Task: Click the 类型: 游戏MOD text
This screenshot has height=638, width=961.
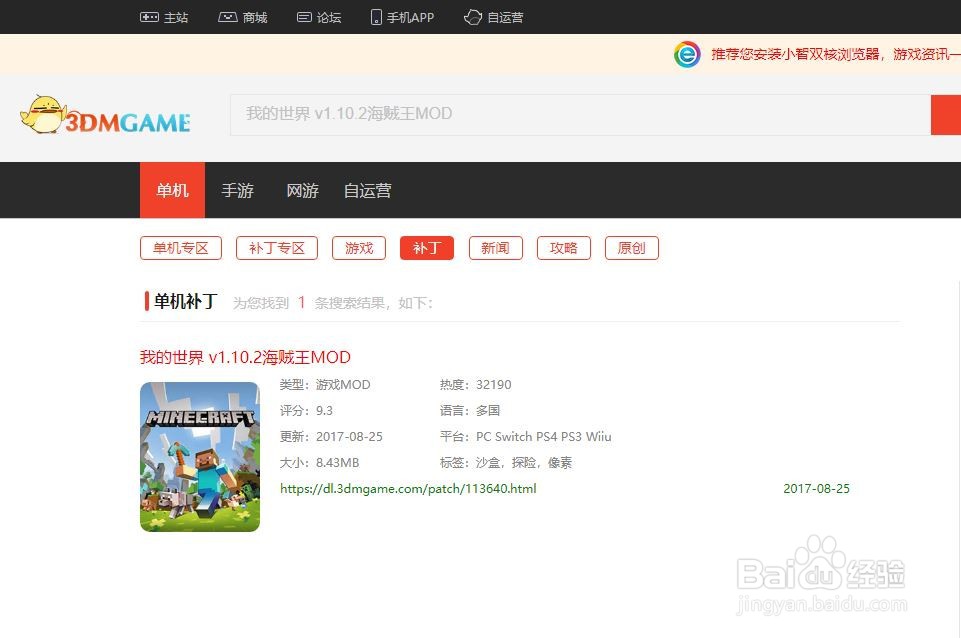Action: (325, 384)
